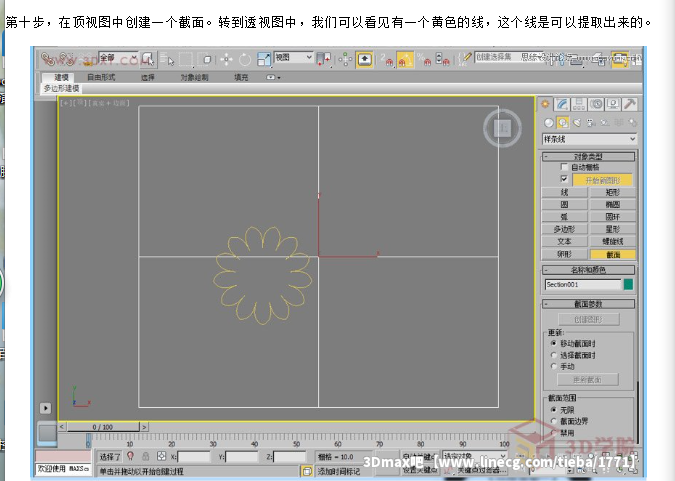Collapse the 截面参数 rollout
The image size is (675, 481).
pos(588,304)
